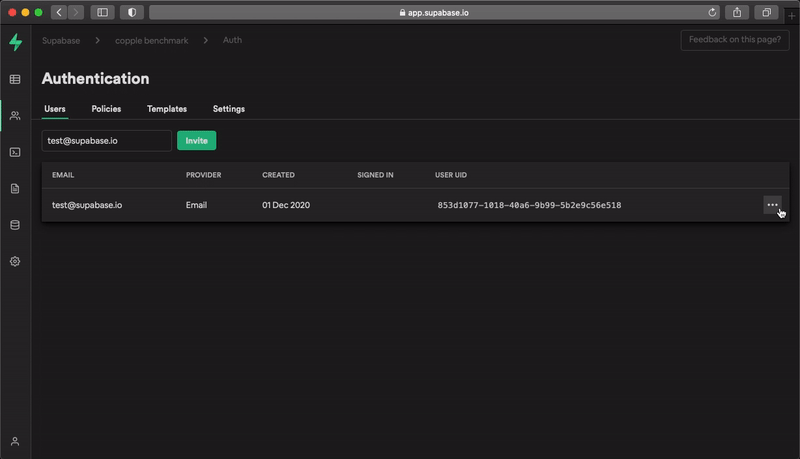This screenshot has width=800, height=459.
Task: Toggle the Safari sidebar button
Action: tap(102, 12)
